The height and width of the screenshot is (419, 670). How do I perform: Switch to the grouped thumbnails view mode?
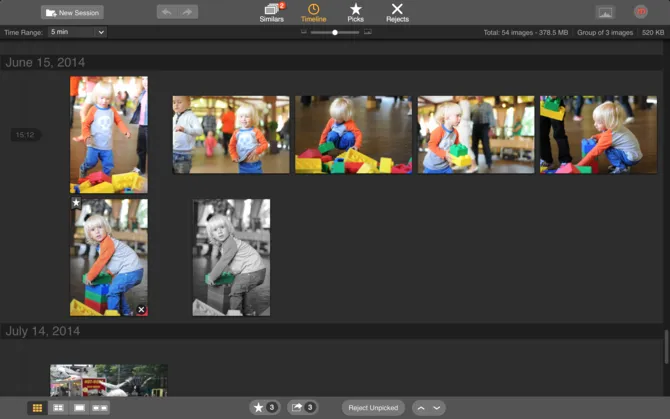pos(58,408)
